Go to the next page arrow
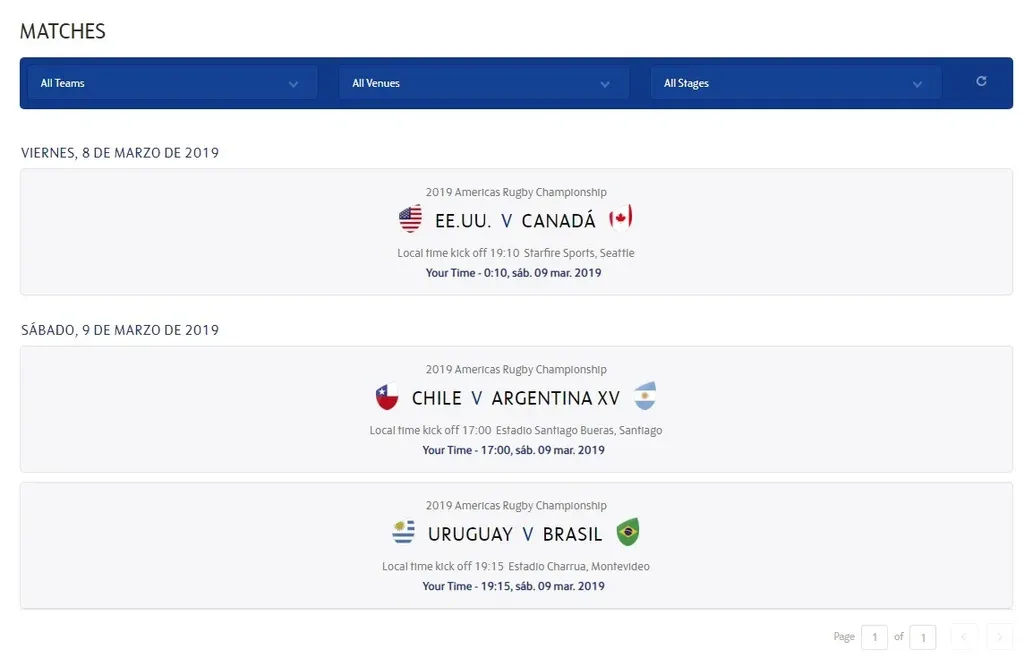The image size is (1024, 658). click(999, 637)
